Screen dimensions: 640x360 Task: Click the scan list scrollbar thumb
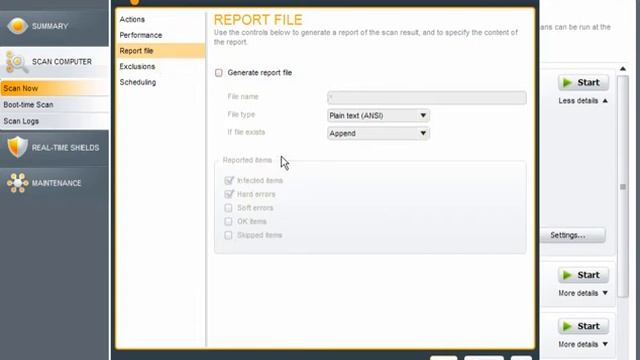[623, 187]
